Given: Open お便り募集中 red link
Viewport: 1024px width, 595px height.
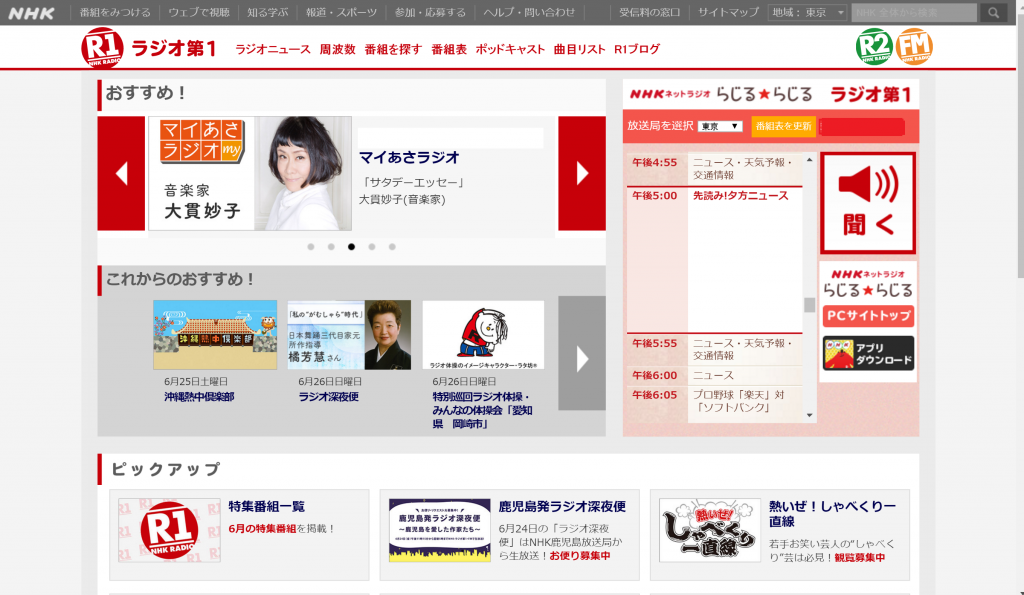Looking at the screenshot, I should click(x=580, y=556).
